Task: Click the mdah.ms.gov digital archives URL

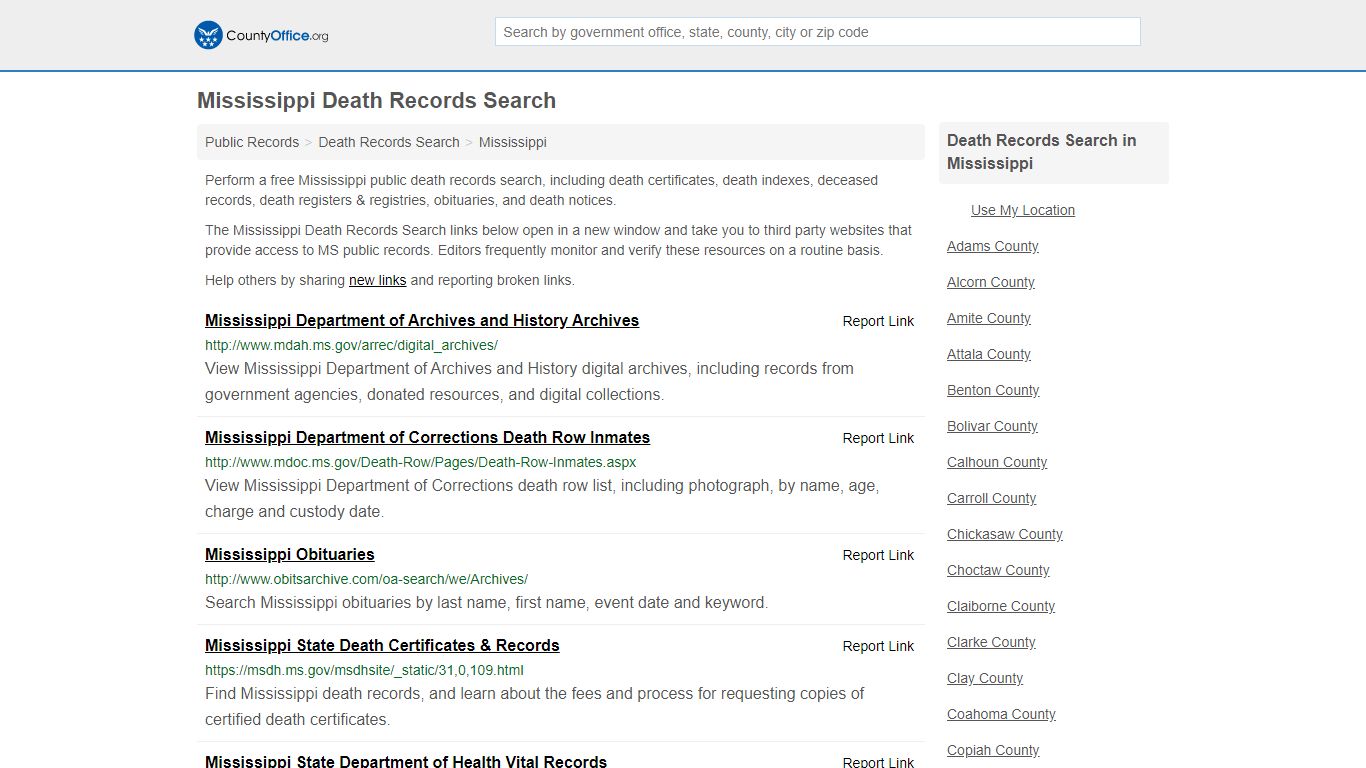Action: [x=351, y=345]
